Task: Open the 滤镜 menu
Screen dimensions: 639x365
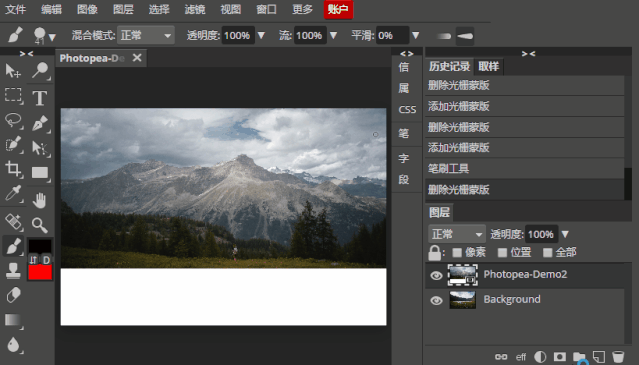Action: click(x=195, y=9)
